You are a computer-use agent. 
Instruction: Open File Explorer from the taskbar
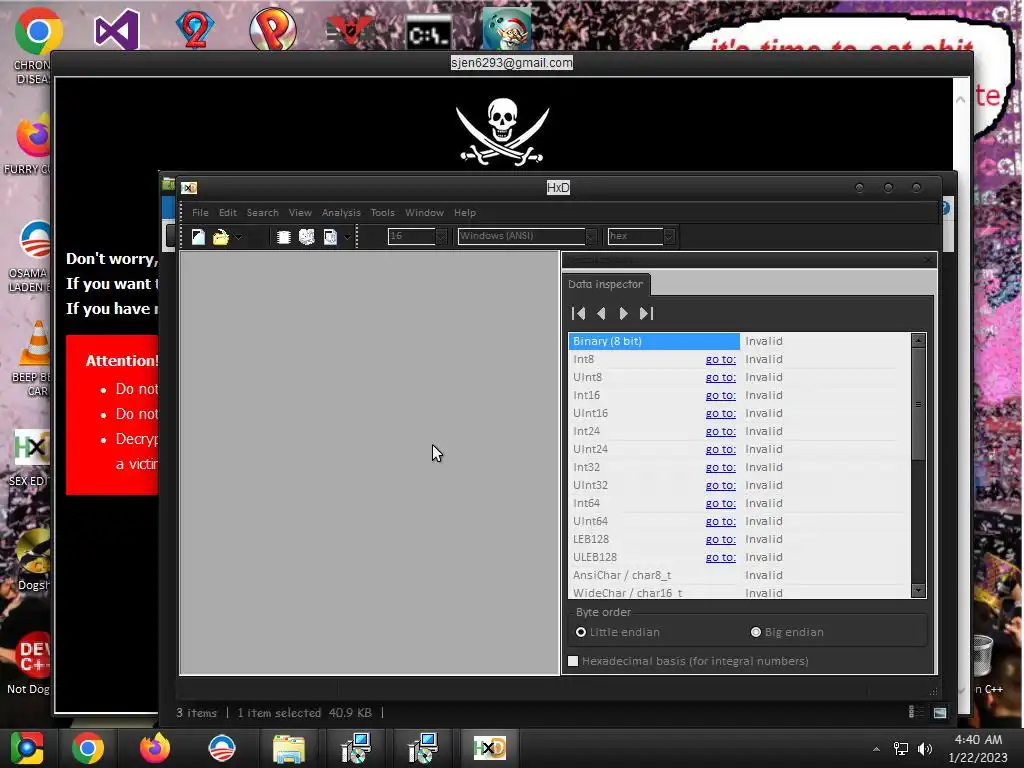click(x=289, y=748)
